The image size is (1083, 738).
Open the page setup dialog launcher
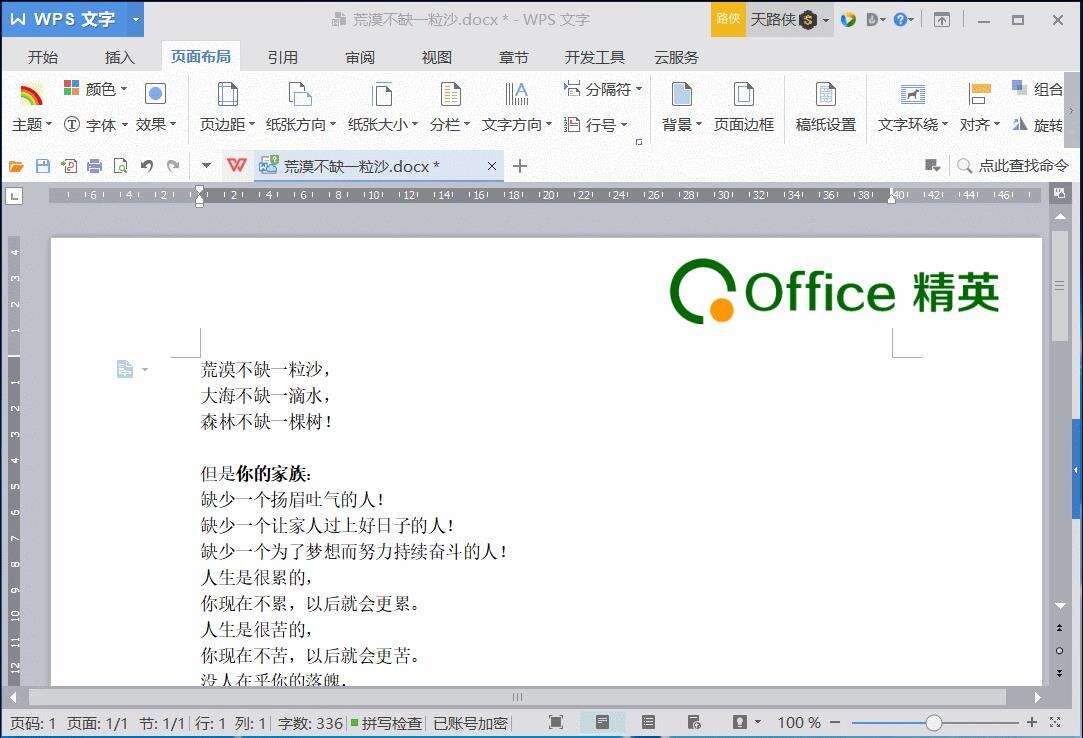pyautogui.click(x=639, y=142)
